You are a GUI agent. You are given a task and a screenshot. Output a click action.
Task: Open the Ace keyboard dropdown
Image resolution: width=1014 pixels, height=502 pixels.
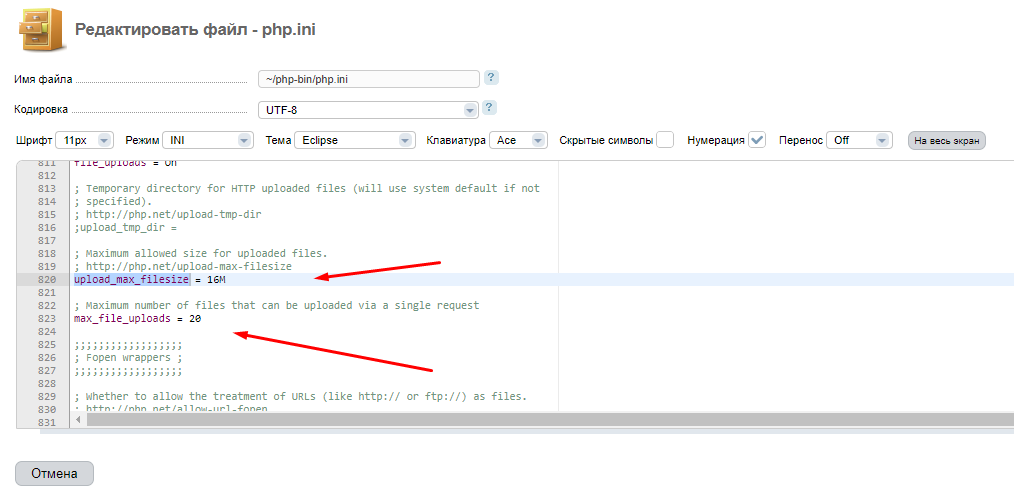click(518, 140)
